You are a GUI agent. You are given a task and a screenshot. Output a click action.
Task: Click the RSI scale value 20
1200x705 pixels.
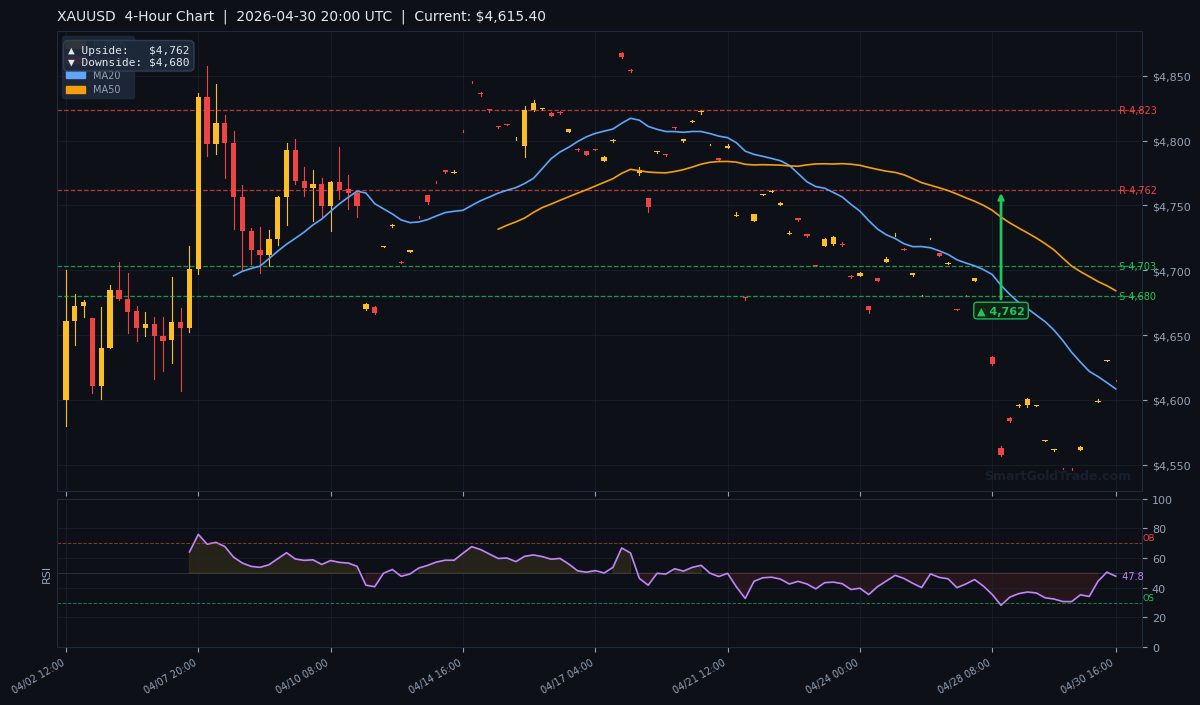1159,618
